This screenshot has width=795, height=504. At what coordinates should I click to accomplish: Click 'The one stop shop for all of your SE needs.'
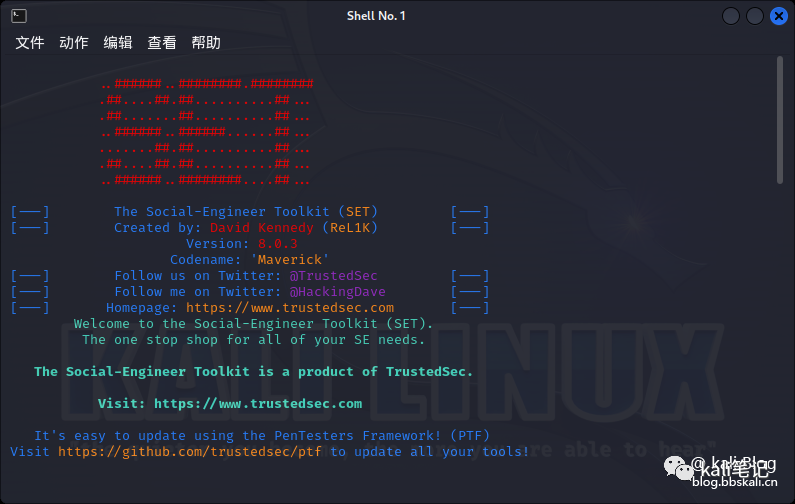254,340
